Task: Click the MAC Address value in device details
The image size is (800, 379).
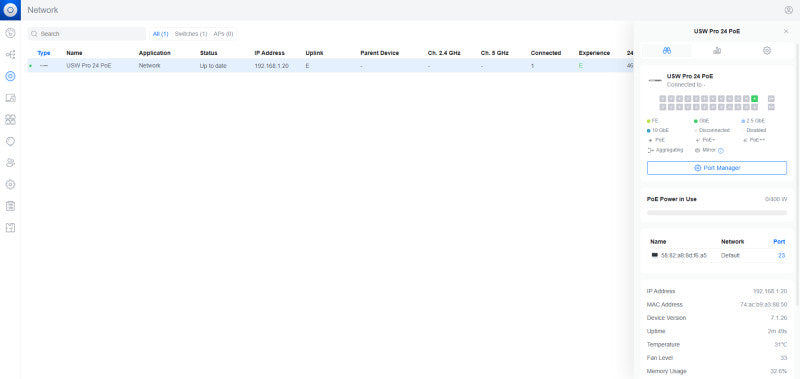Action: (763, 305)
